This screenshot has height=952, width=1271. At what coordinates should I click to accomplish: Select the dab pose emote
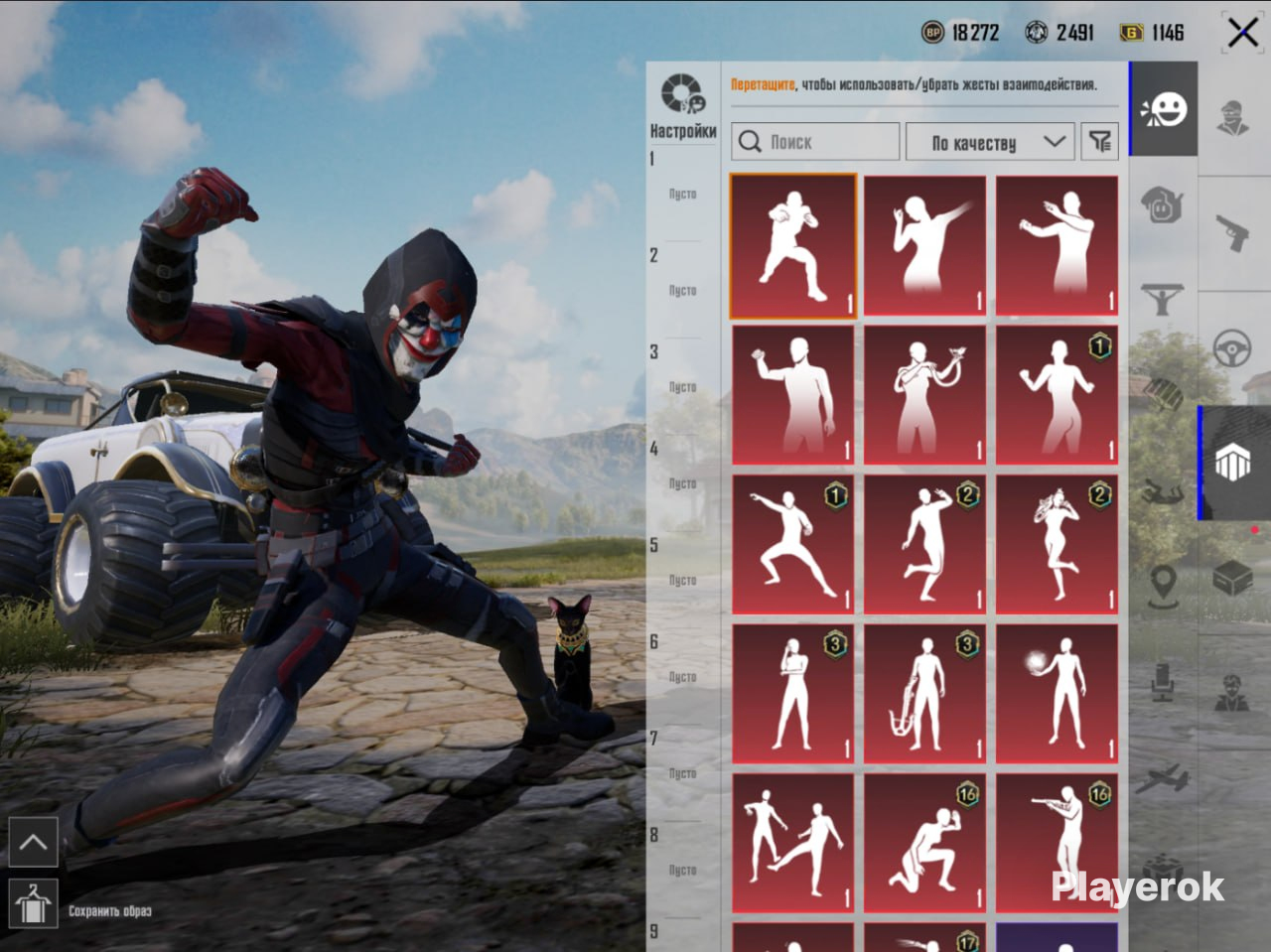[x=924, y=246]
